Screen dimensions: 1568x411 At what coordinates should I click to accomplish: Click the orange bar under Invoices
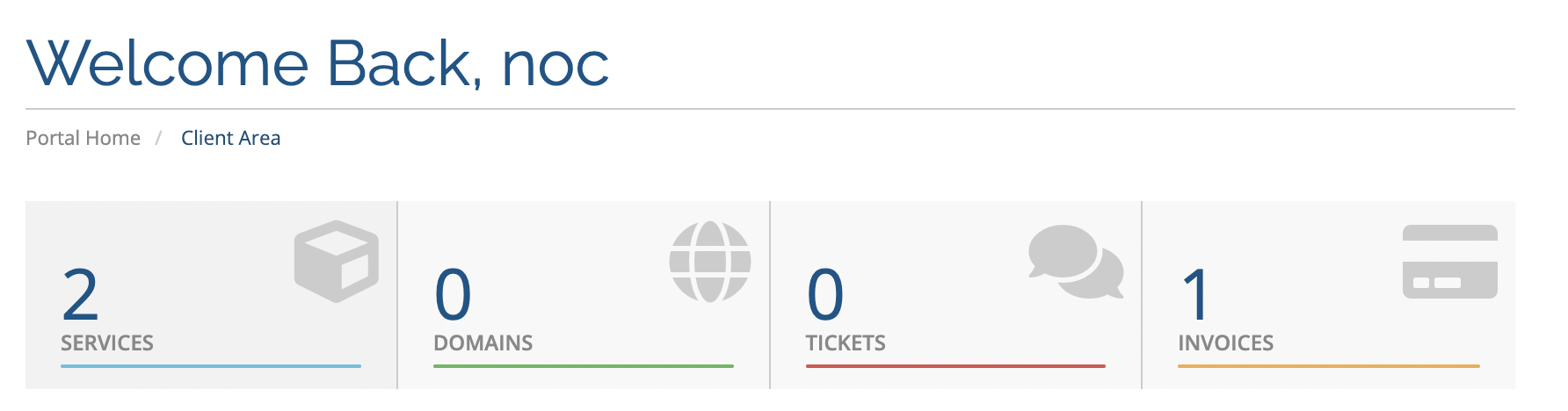(x=1329, y=366)
